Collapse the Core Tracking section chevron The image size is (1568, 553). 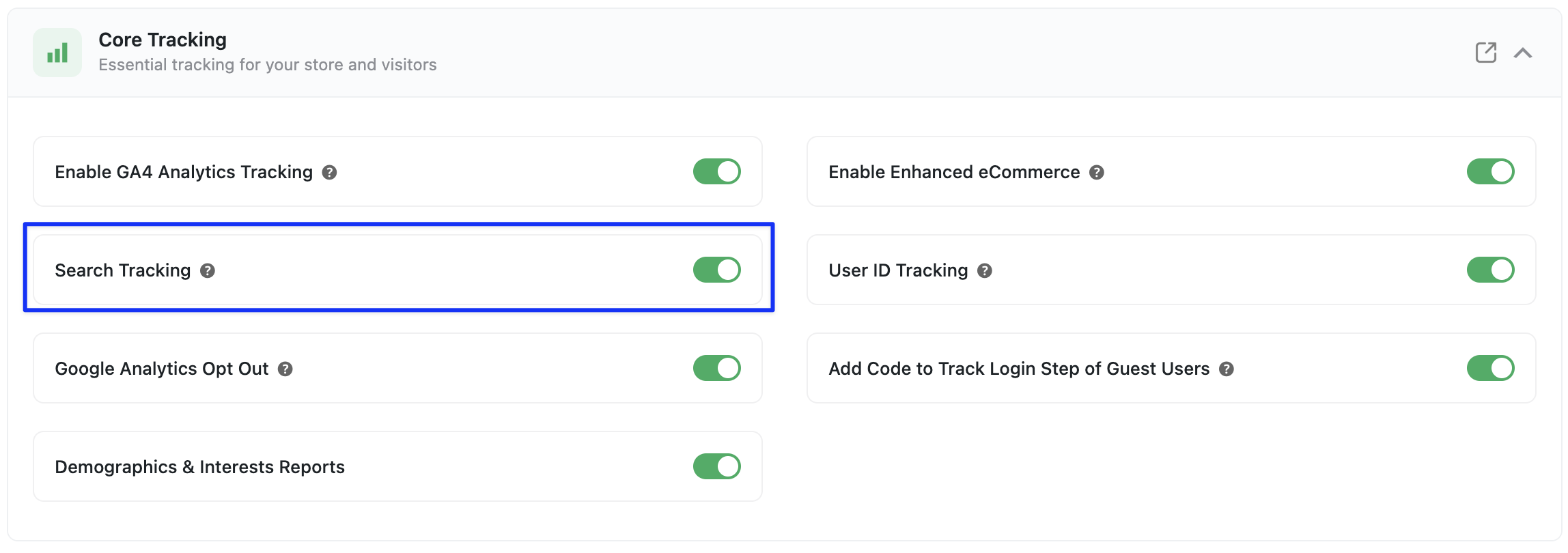click(x=1523, y=53)
